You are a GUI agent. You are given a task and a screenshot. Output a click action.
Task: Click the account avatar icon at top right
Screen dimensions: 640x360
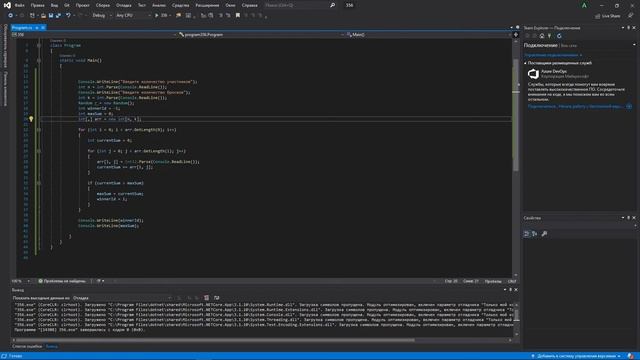(x=584, y=5)
